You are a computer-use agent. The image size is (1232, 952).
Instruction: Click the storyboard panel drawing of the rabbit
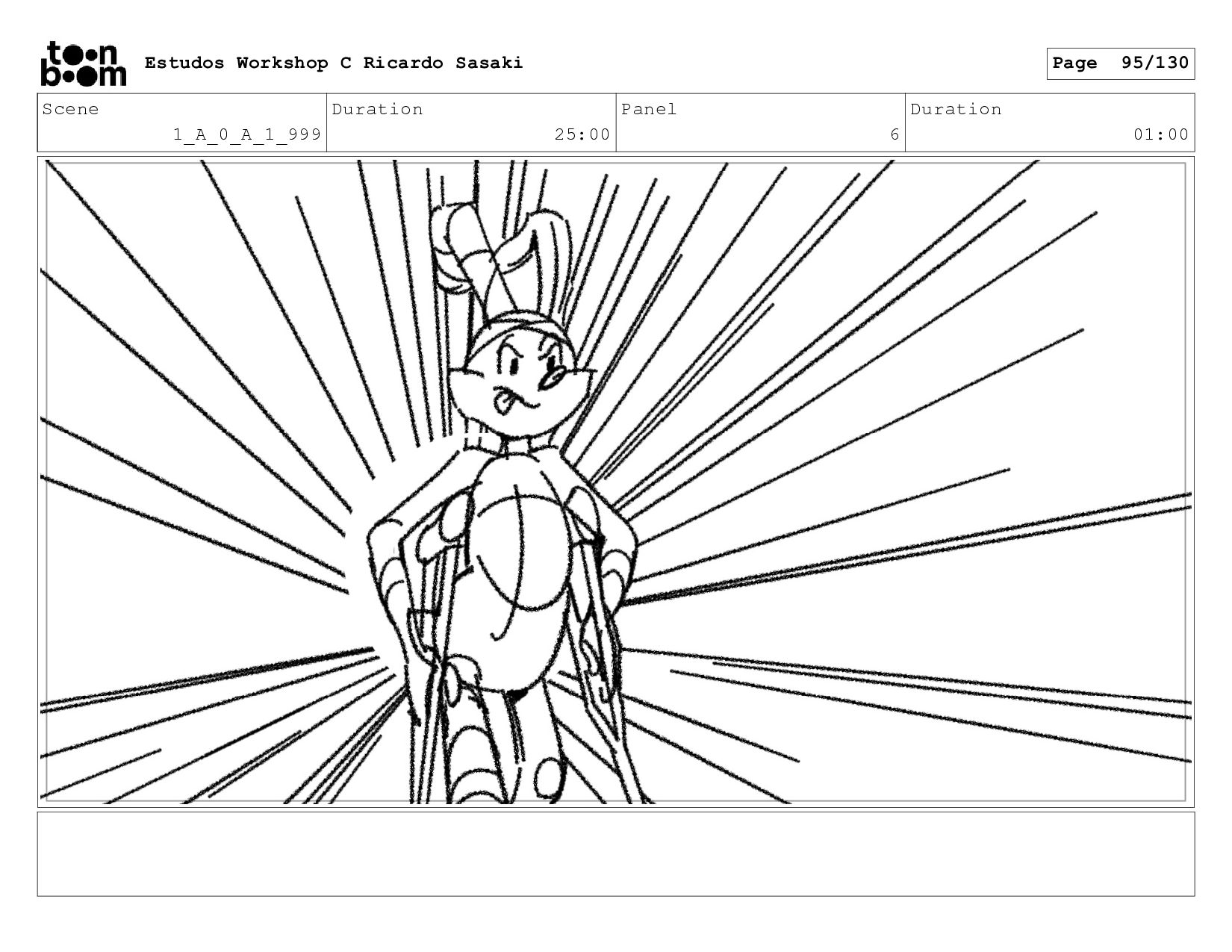click(x=615, y=482)
